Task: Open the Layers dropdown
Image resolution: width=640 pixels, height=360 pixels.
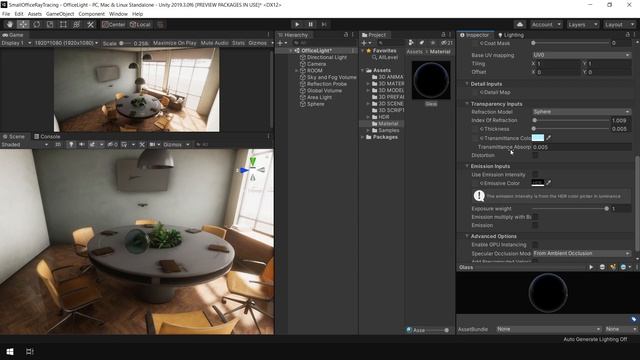Action: coord(582,24)
